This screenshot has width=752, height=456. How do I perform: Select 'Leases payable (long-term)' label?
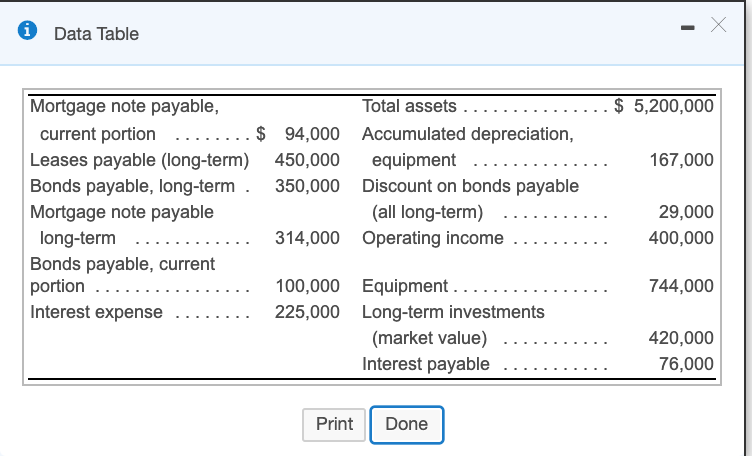[x=140, y=160]
